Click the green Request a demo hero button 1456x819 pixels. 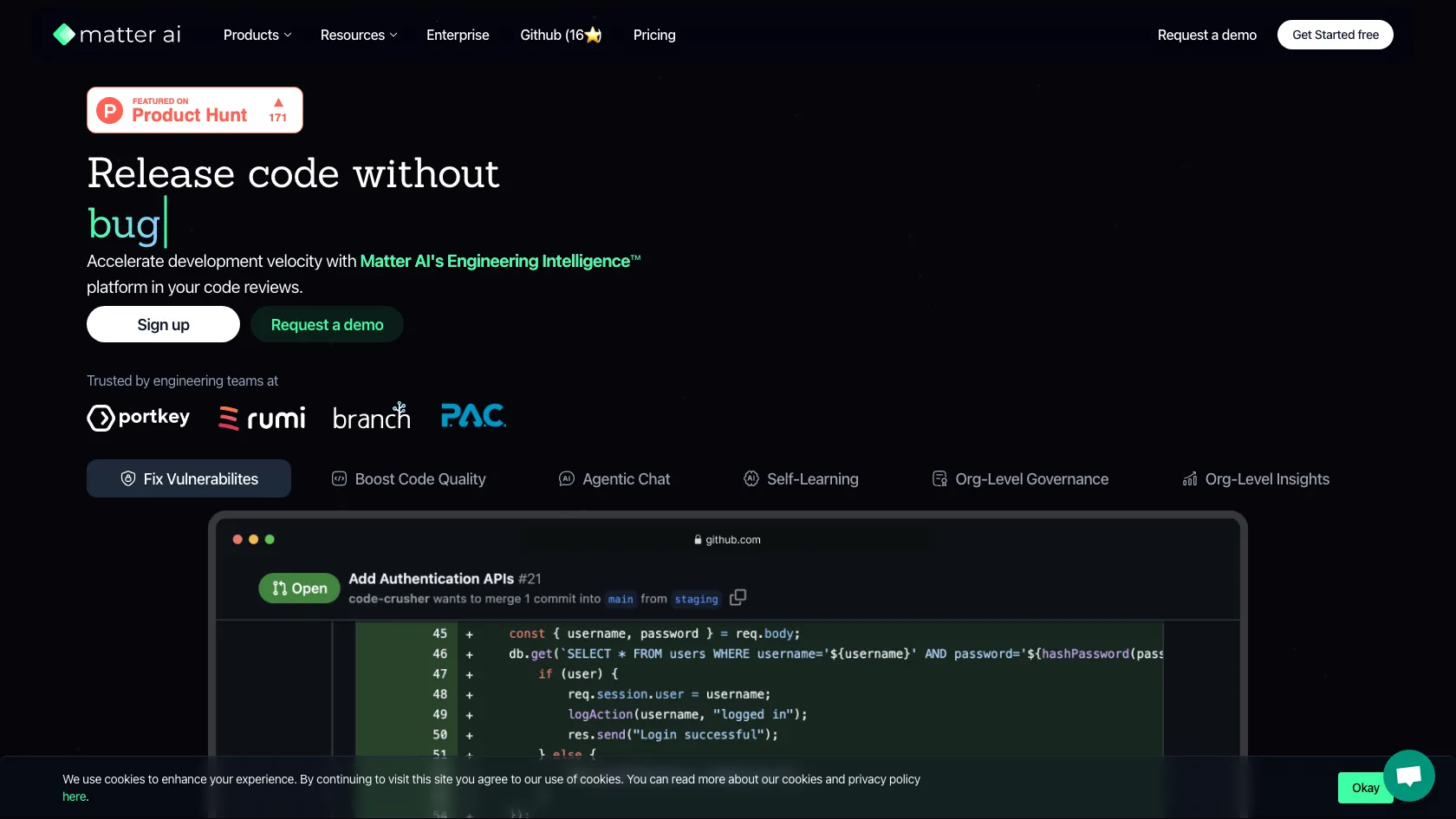(x=327, y=324)
